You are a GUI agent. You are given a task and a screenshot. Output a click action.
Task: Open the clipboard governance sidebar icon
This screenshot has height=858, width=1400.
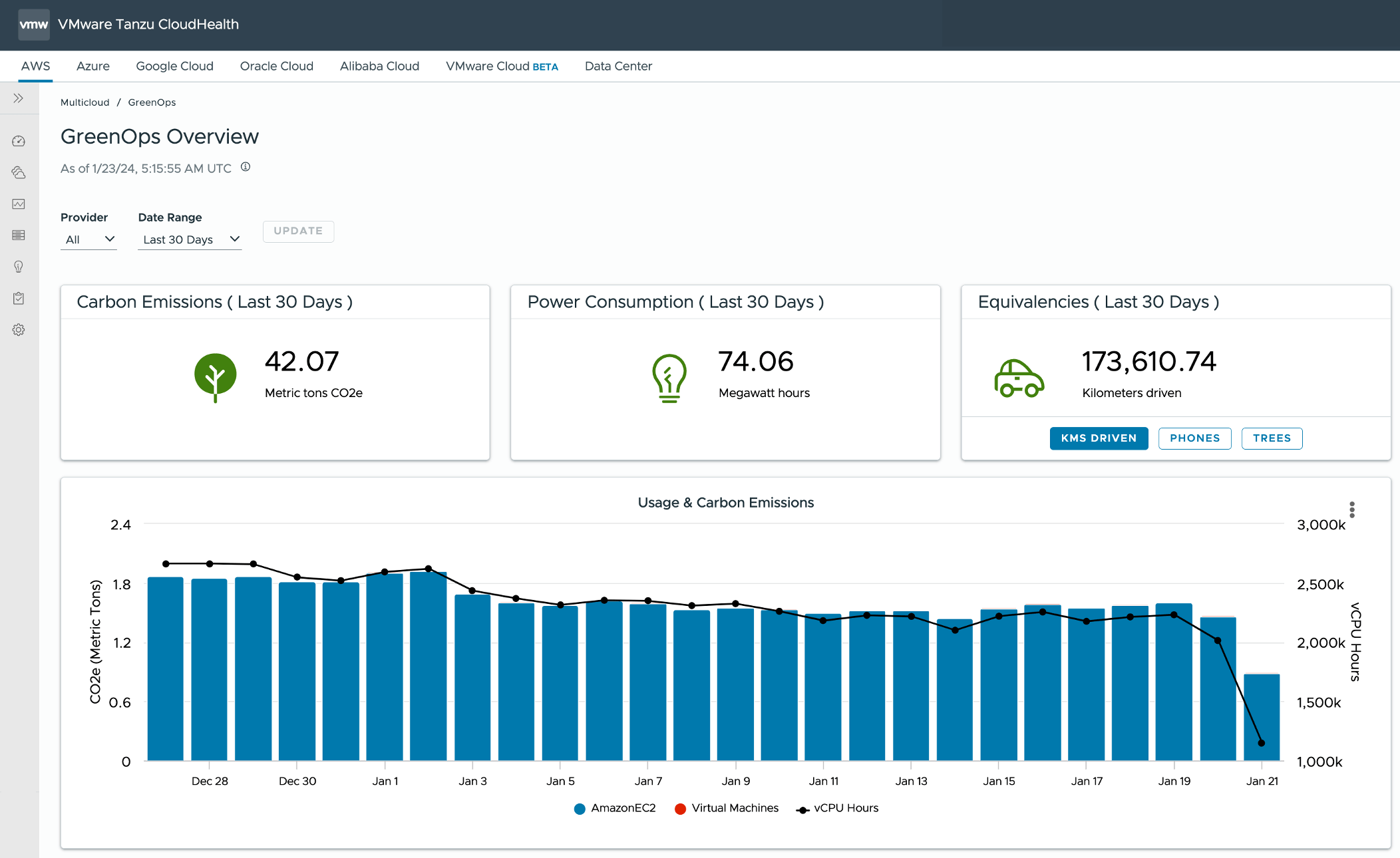pyautogui.click(x=19, y=298)
